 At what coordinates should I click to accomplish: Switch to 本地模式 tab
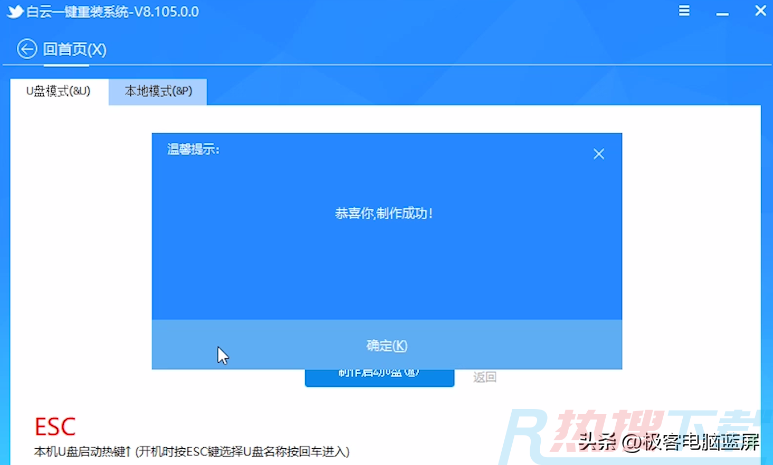(x=158, y=91)
